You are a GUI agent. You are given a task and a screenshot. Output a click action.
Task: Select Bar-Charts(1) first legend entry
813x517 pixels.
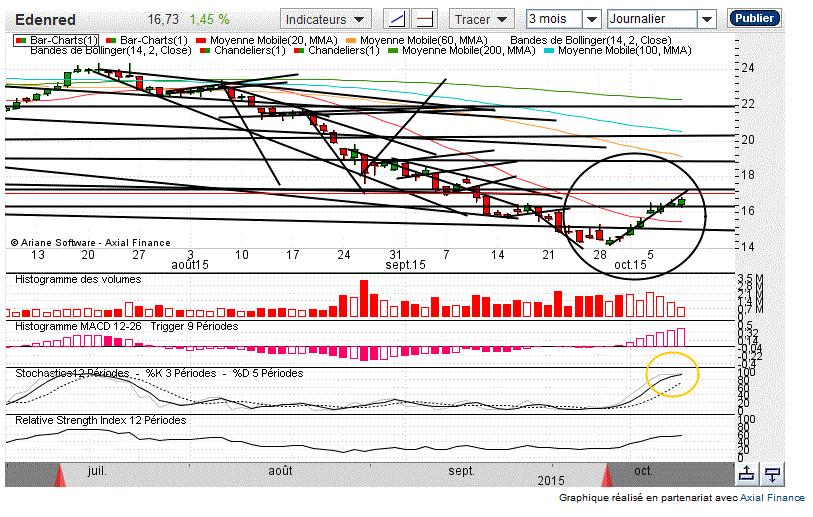click(57, 40)
